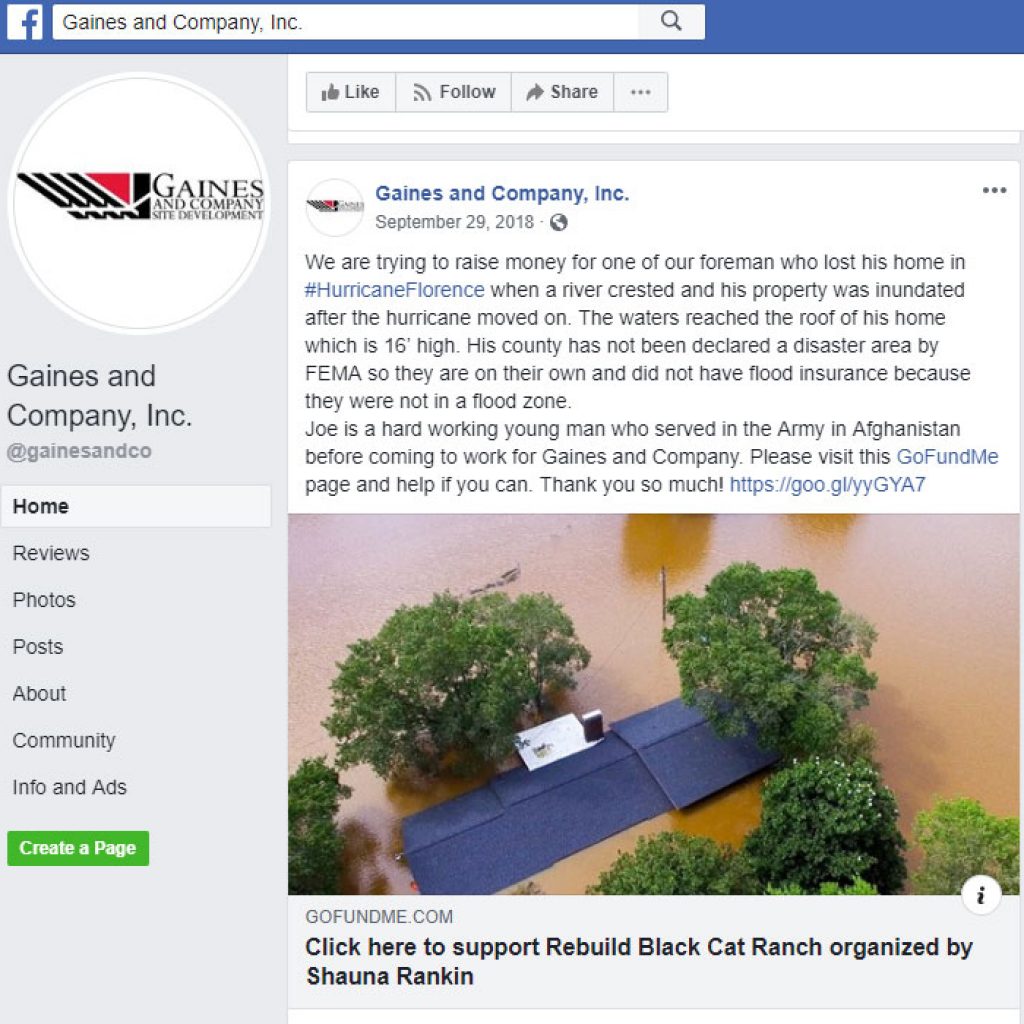Click the search magnifier icon
Screen dimensions: 1024x1024
[671, 22]
